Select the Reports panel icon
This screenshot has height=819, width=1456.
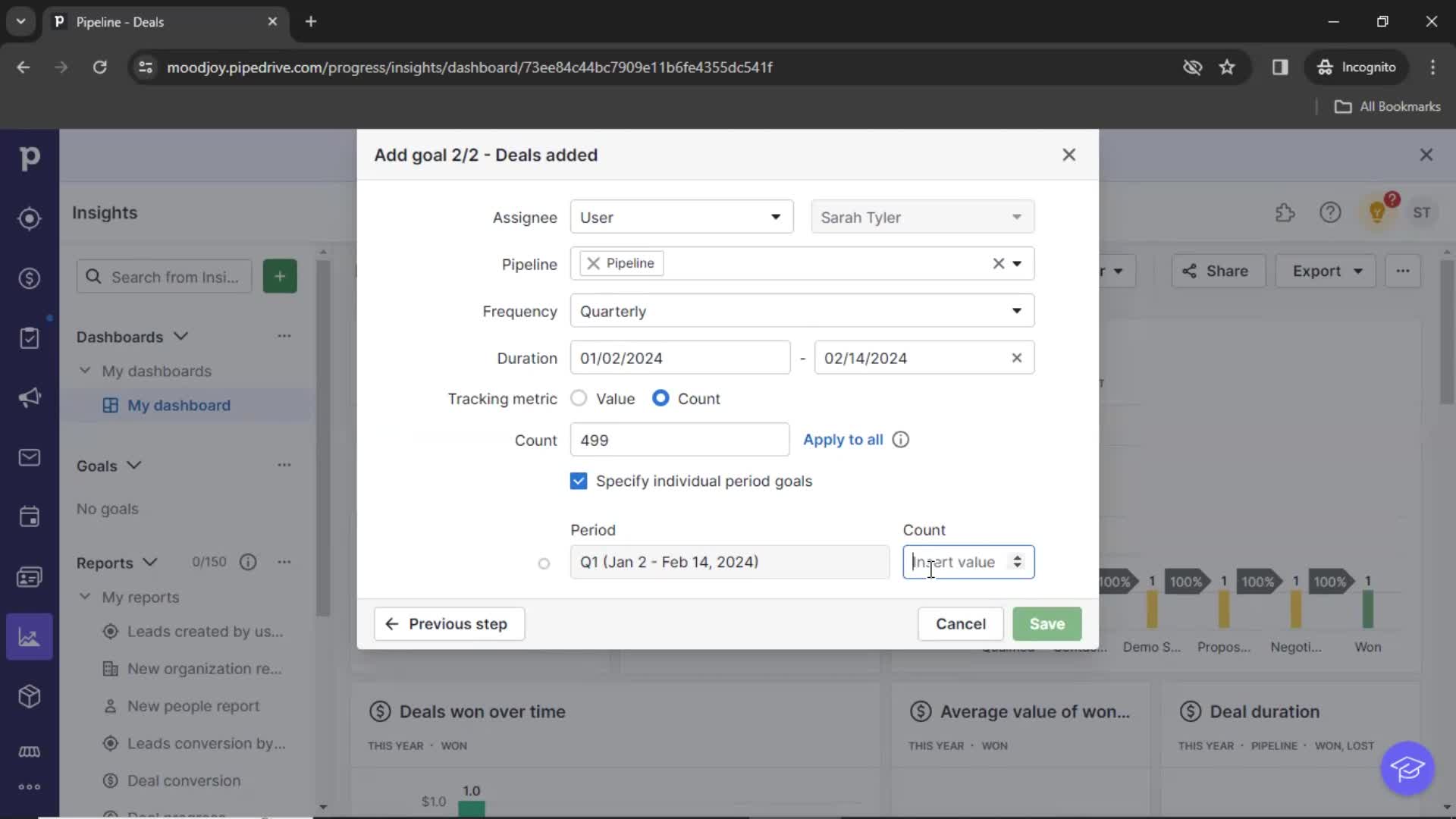pos(29,637)
